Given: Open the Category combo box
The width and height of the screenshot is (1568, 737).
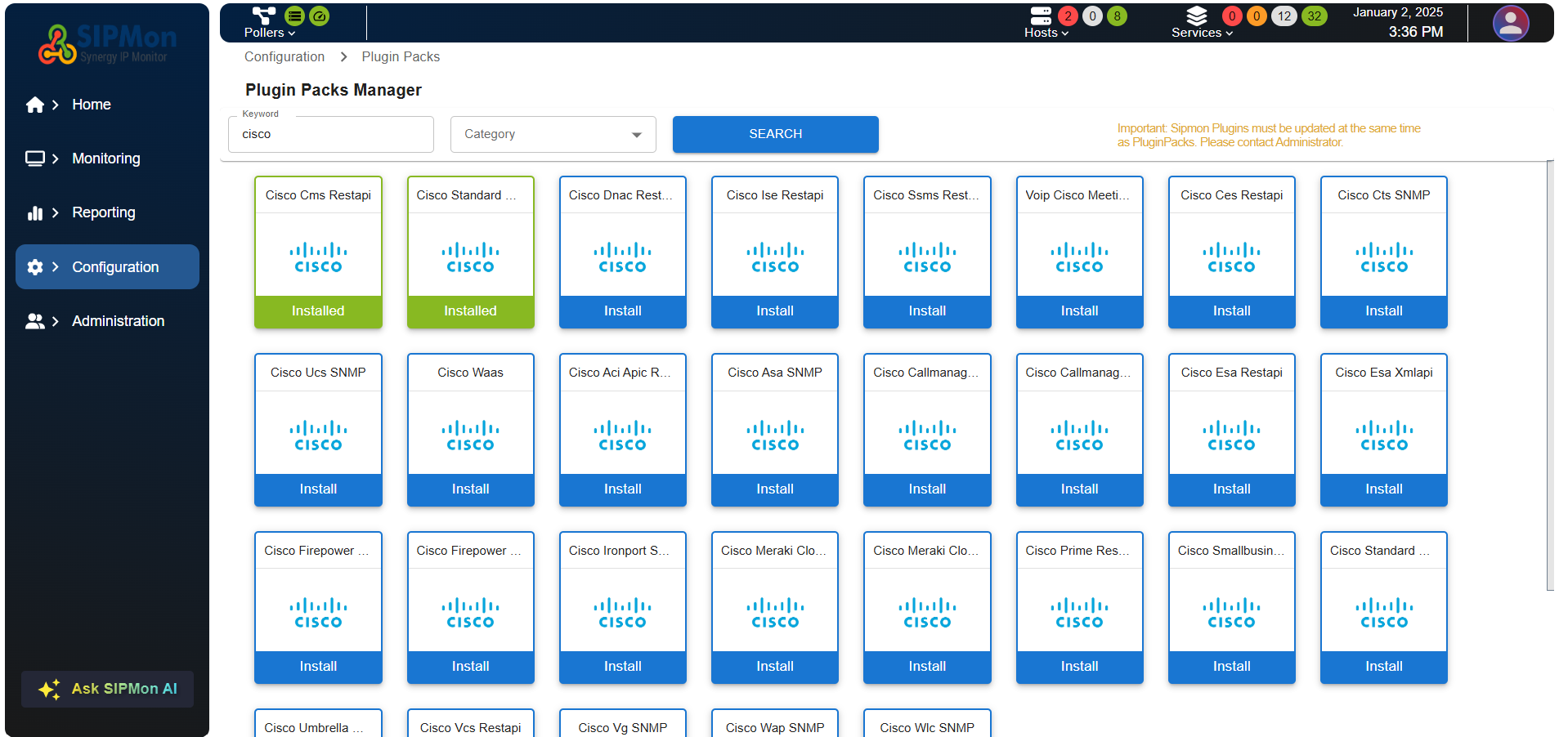Looking at the screenshot, I should (553, 134).
